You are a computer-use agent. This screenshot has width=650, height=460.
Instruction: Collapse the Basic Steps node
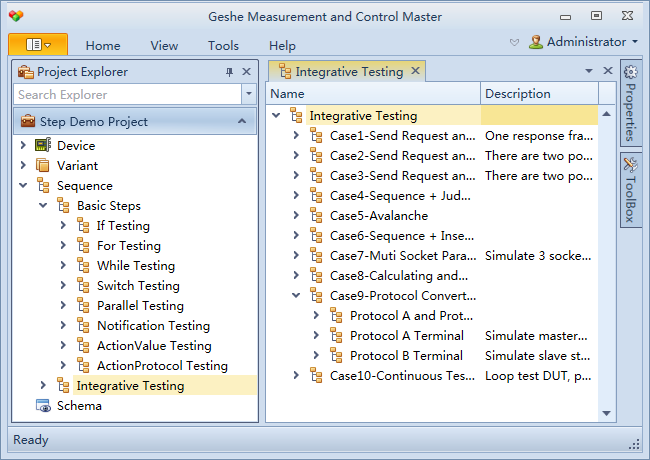pos(43,205)
